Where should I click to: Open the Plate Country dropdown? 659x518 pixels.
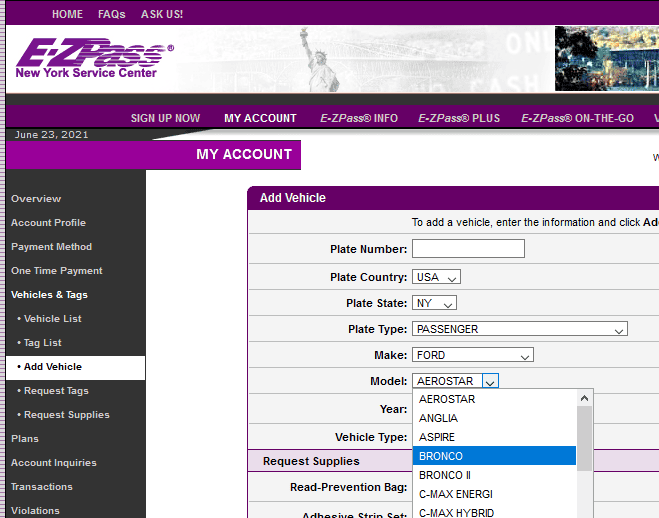tap(437, 277)
